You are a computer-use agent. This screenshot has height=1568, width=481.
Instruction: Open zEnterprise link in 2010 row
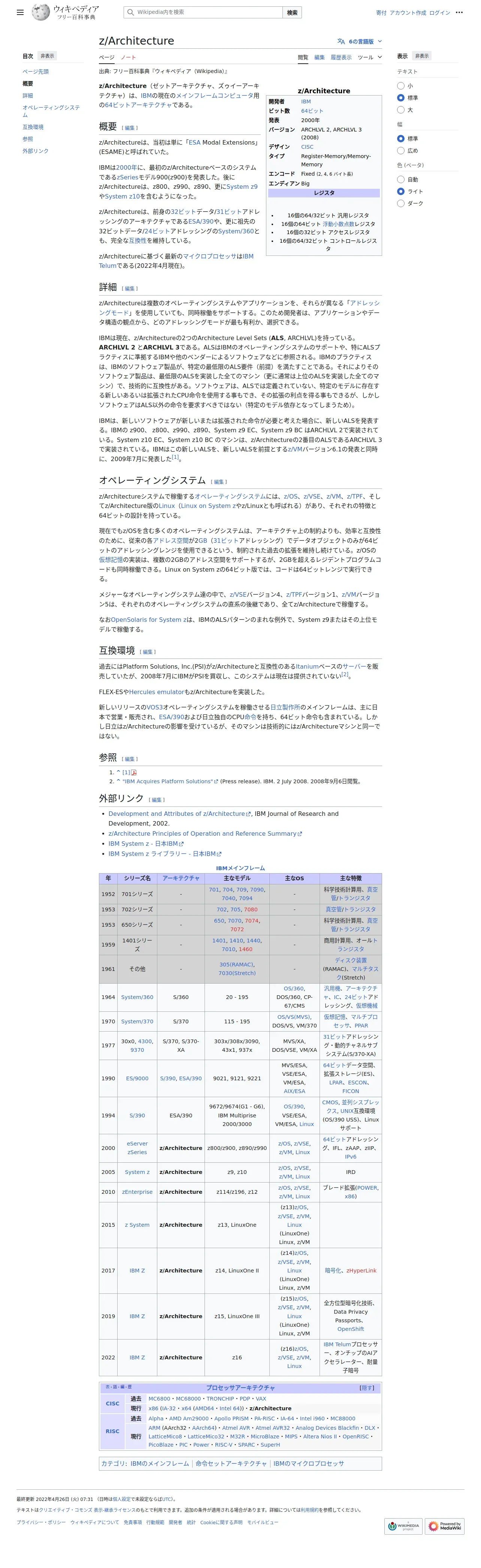coord(137,1192)
